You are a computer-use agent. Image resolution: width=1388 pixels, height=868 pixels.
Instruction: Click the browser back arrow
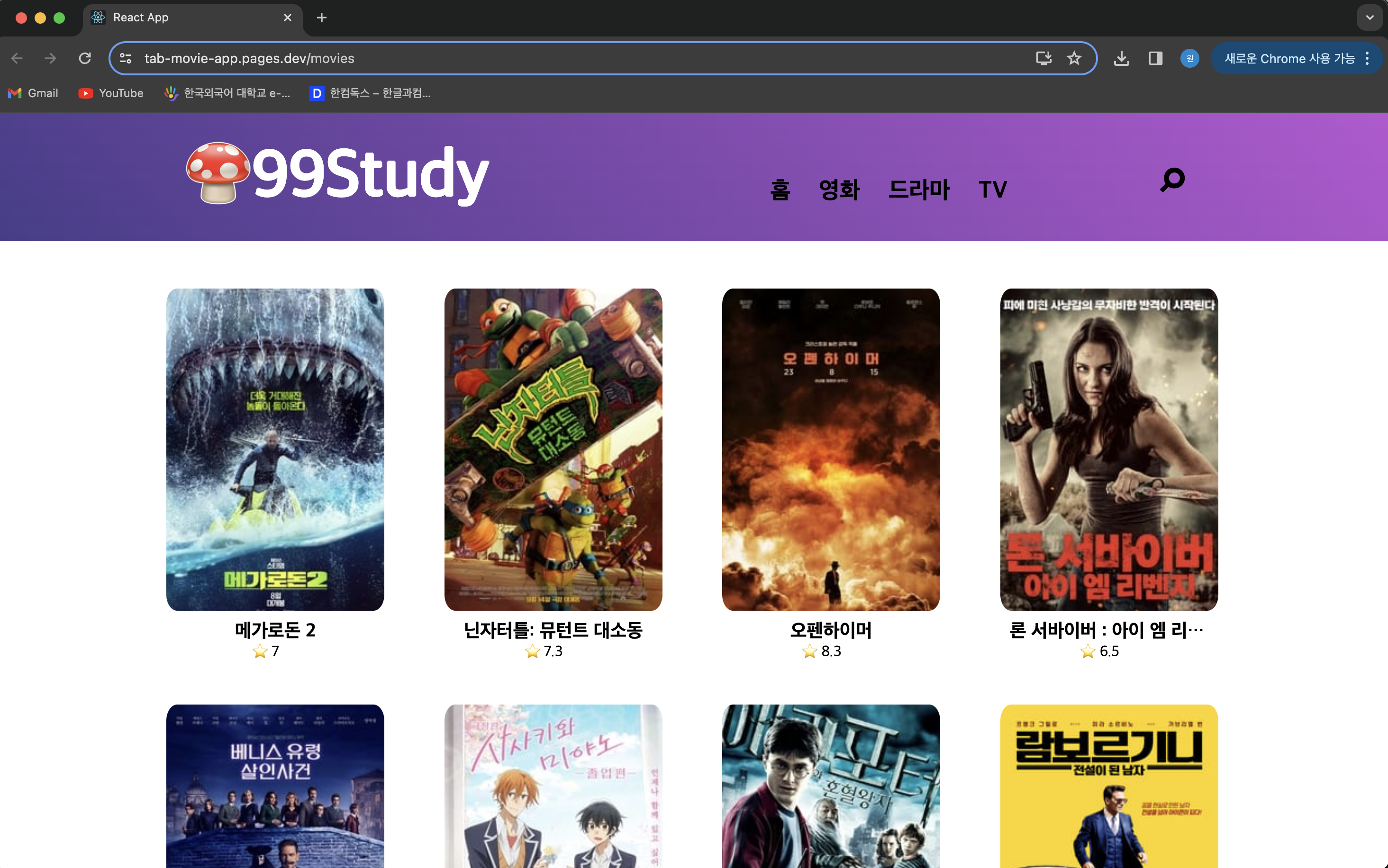(x=17, y=58)
